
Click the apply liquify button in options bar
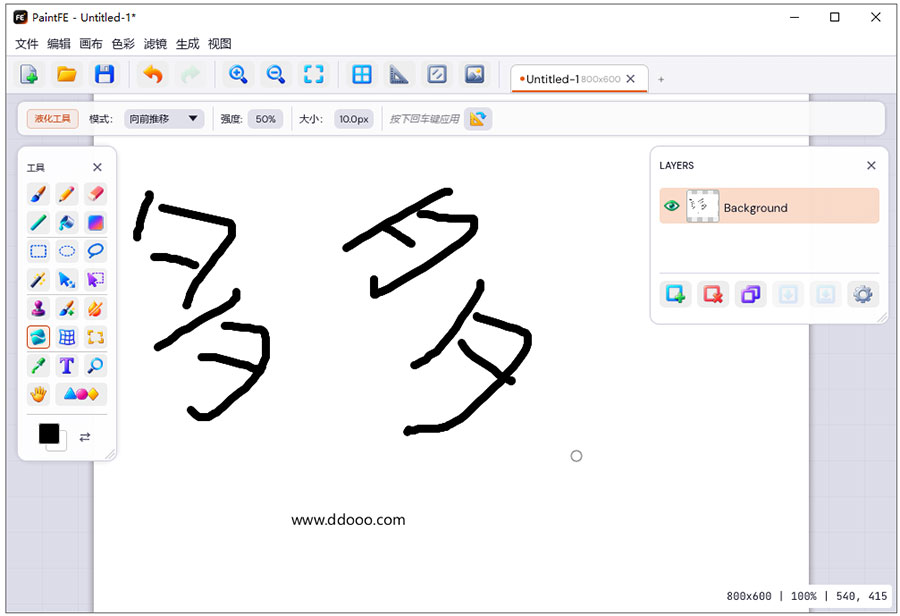[478, 119]
